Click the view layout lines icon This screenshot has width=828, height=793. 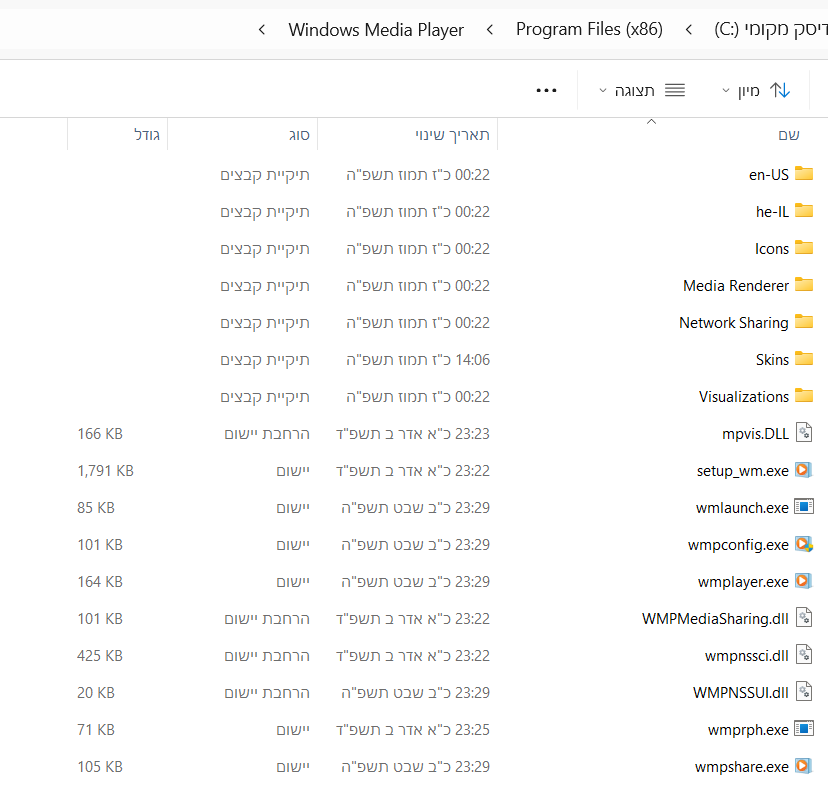[675, 90]
